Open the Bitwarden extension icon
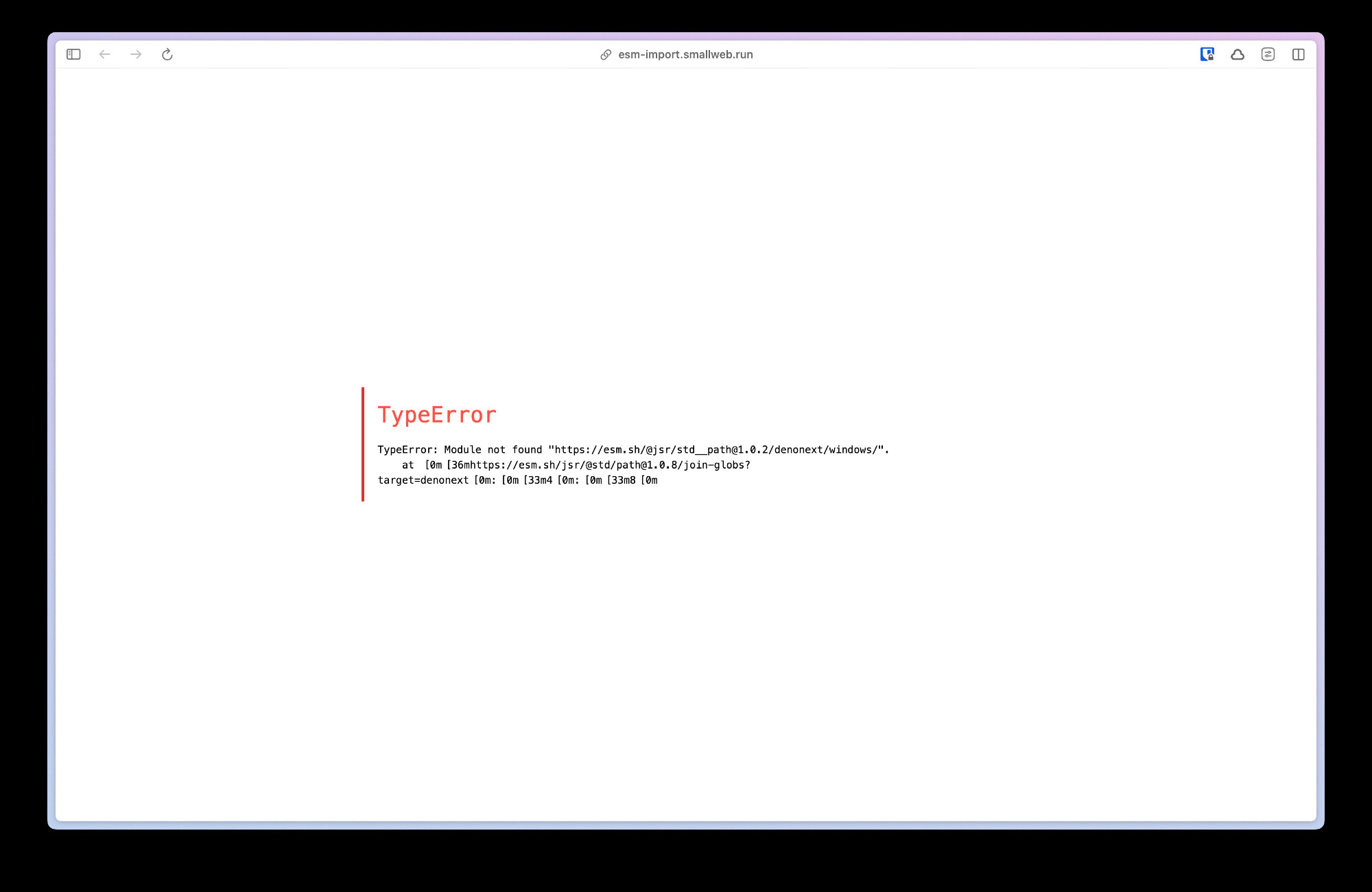 point(1207,54)
